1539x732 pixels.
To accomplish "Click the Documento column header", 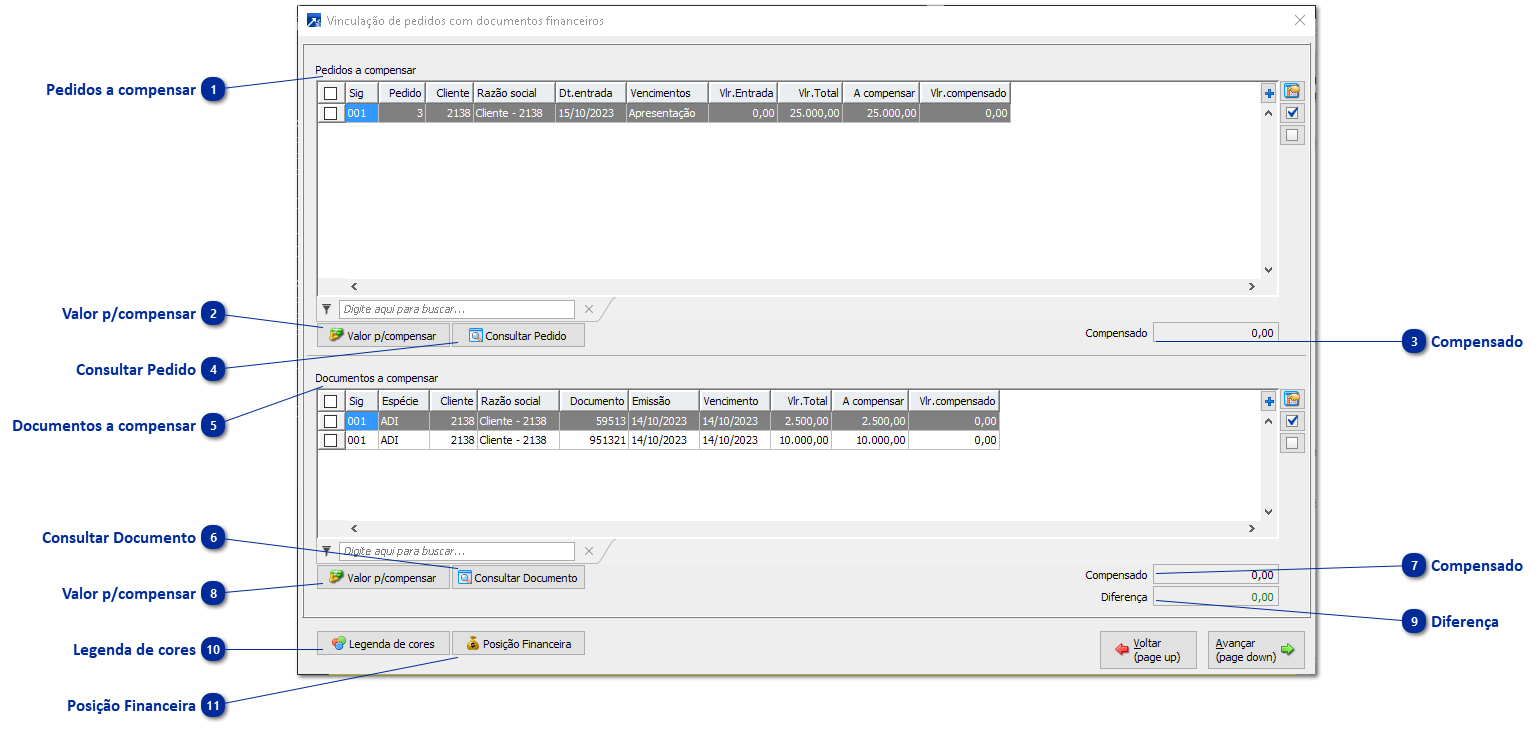I will [594, 401].
